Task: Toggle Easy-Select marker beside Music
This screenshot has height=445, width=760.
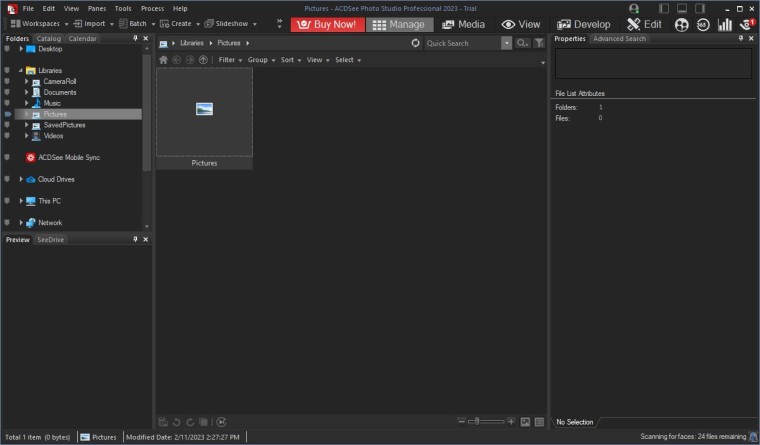Action: [7, 103]
